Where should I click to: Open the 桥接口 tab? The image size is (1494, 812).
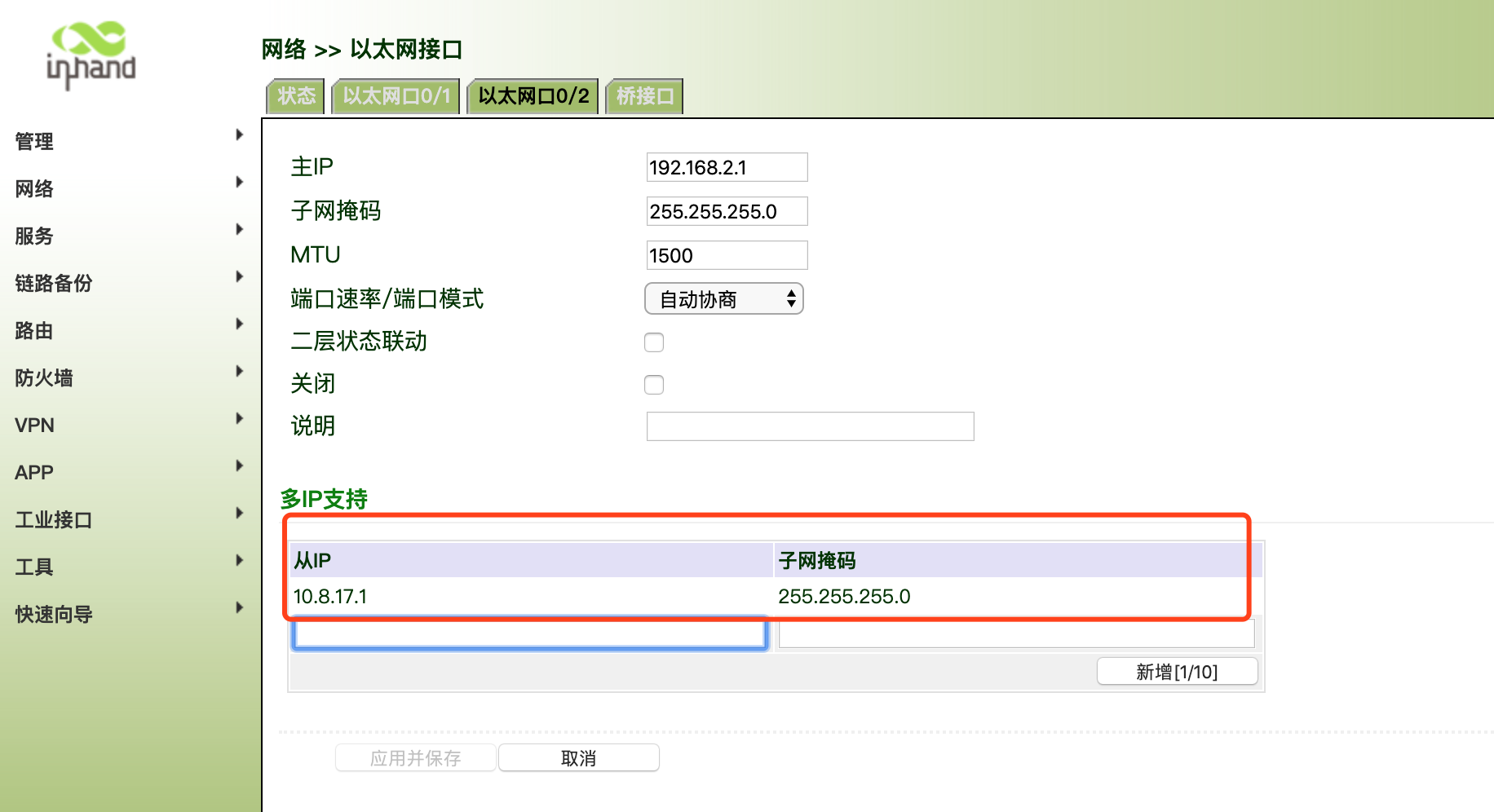click(x=644, y=96)
